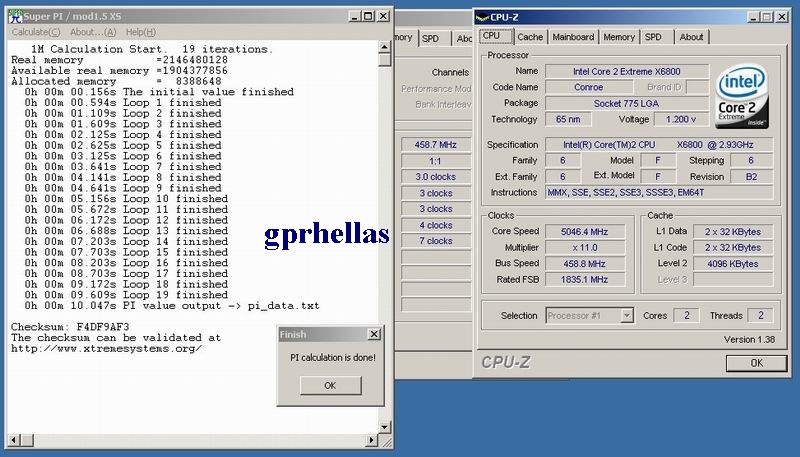Click the Specification field value
This screenshot has width=800, height=457.
point(659,145)
